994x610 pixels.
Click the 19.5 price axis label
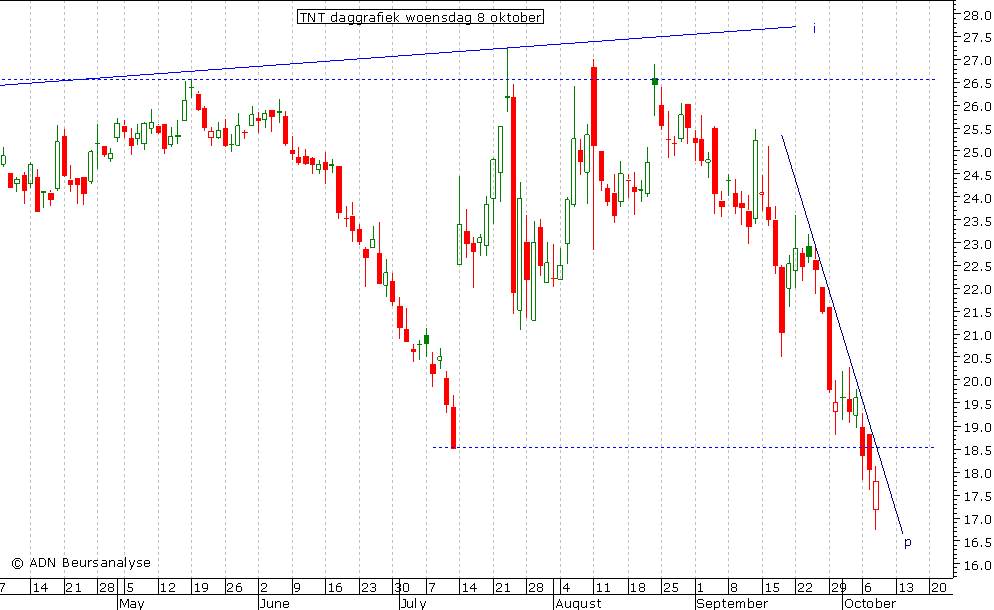[977, 405]
